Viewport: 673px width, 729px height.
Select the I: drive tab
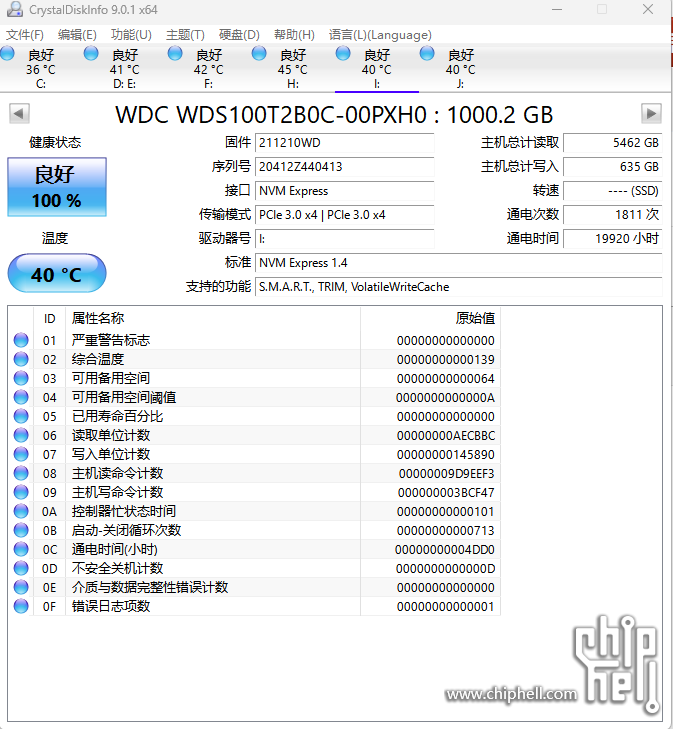(377, 68)
